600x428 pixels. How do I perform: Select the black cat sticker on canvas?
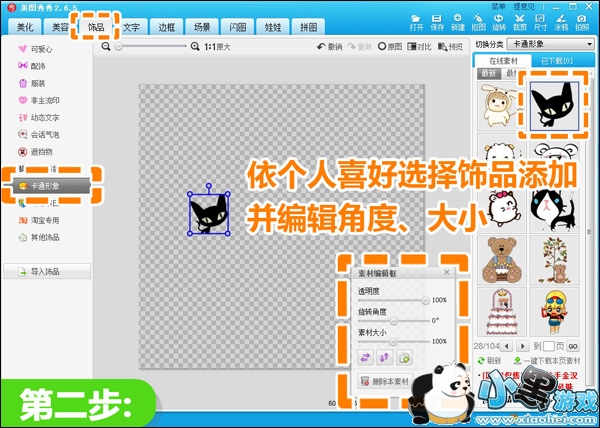[x=209, y=214]
